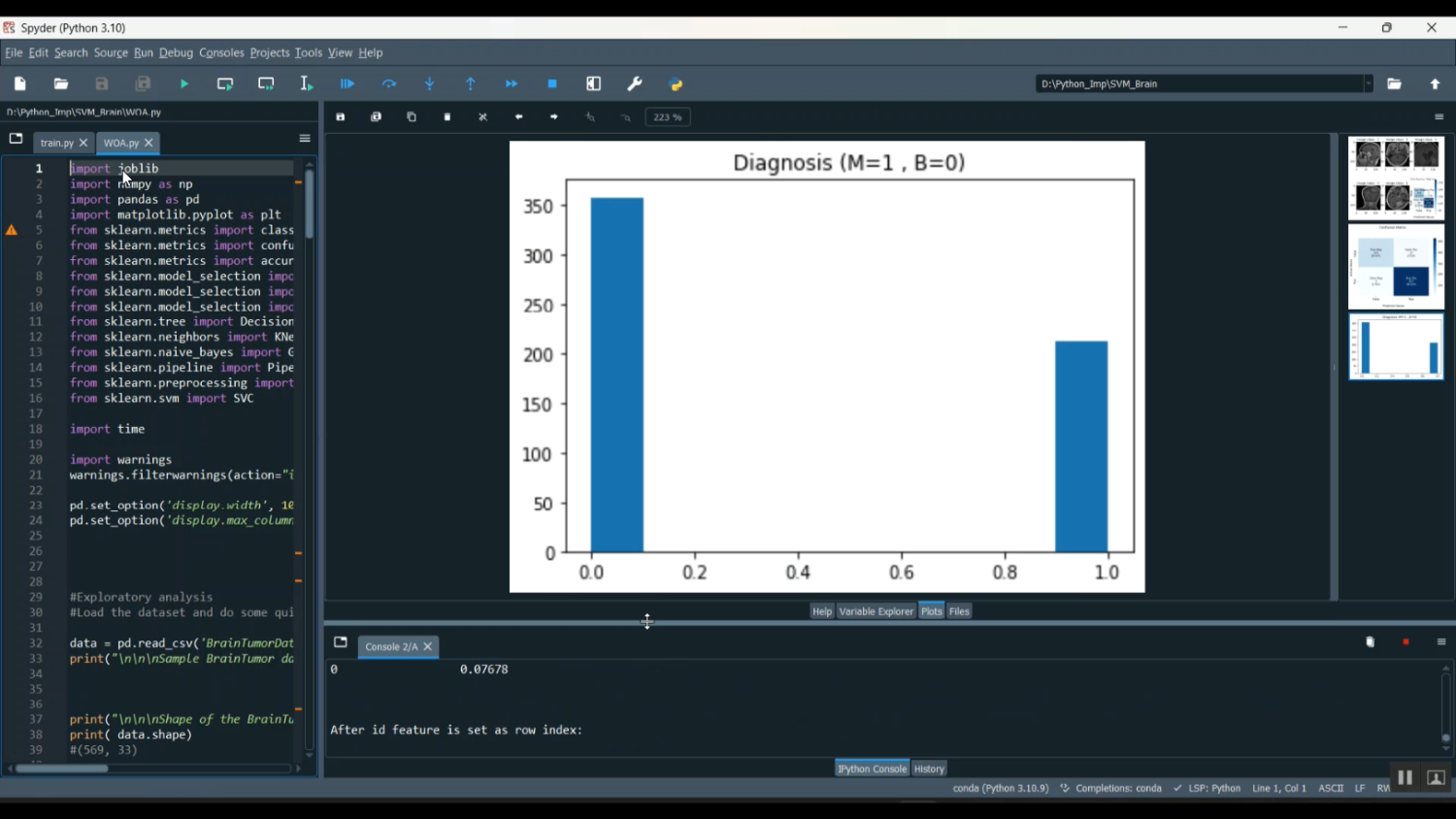1456x819 pixels.
Task: Open the History tab below the console
Action: [929, 769]
